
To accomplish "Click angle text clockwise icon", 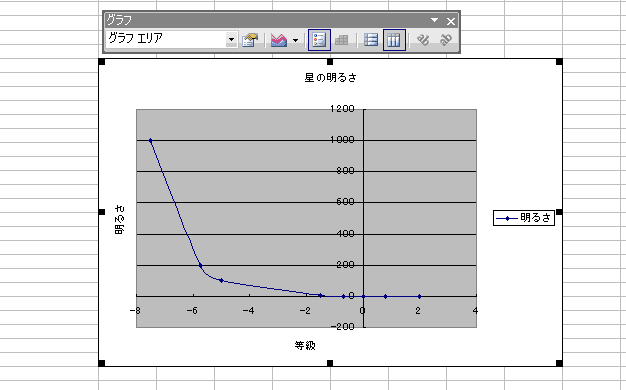I will tap(423, 40).
